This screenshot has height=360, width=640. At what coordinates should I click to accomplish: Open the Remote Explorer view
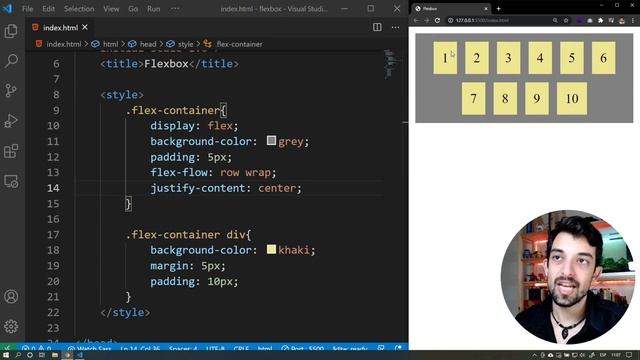click(11, 181)
